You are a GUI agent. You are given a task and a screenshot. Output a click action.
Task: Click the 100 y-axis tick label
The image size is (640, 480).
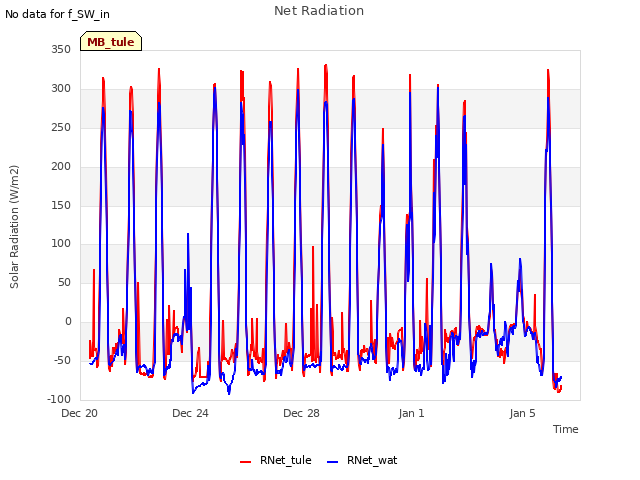coord(61,244)
